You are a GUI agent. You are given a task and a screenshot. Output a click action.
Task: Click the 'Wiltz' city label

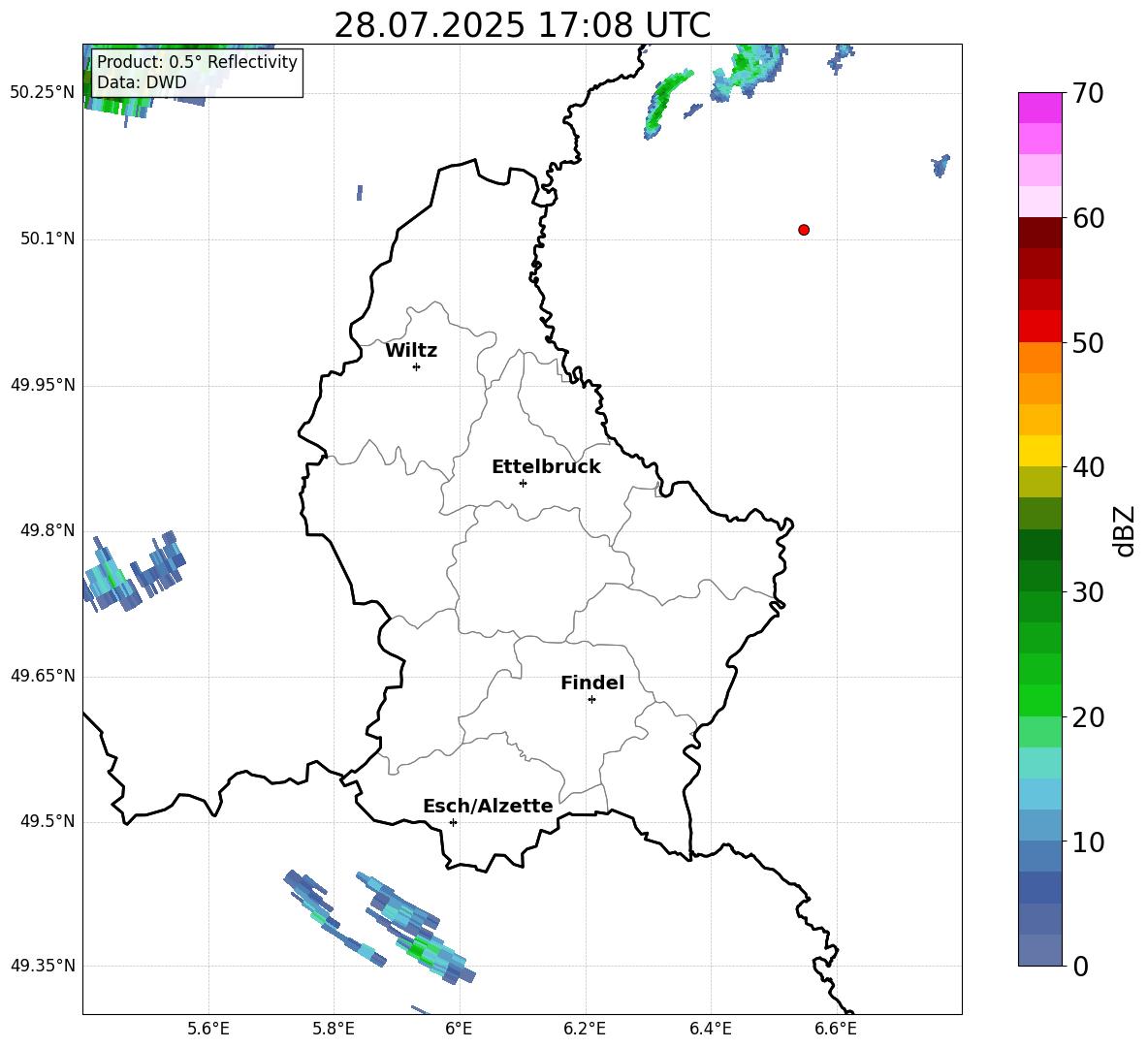point(411,351)
